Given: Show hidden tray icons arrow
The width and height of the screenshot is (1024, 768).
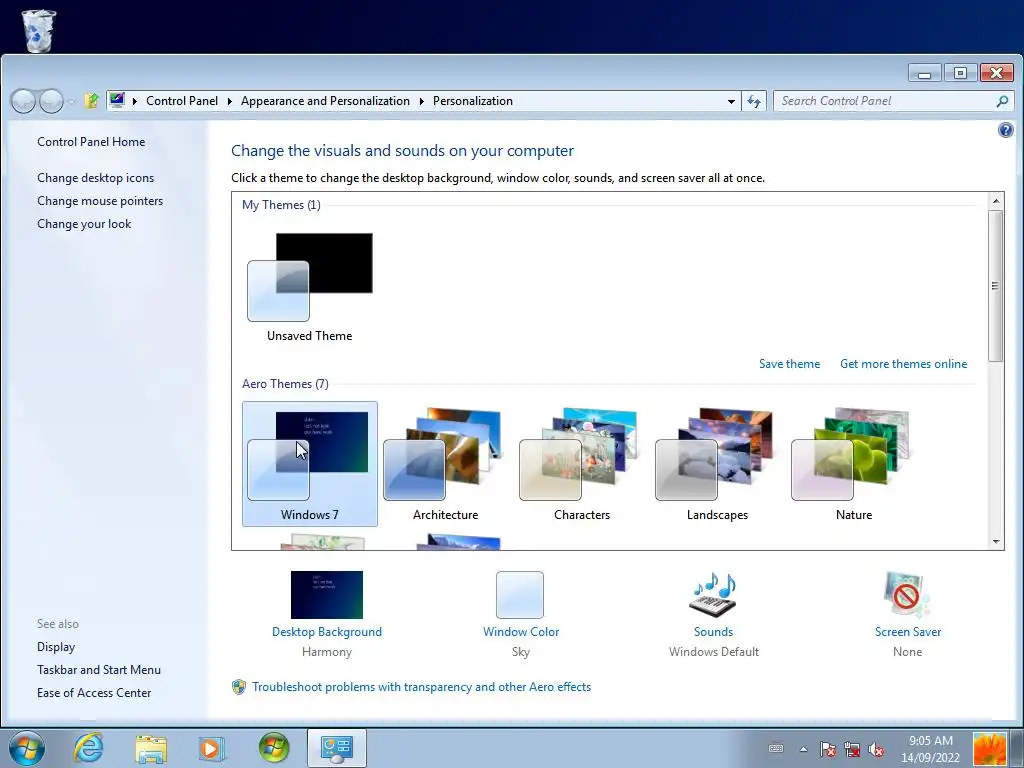Looking at the screenshot, I should [803, 749].
